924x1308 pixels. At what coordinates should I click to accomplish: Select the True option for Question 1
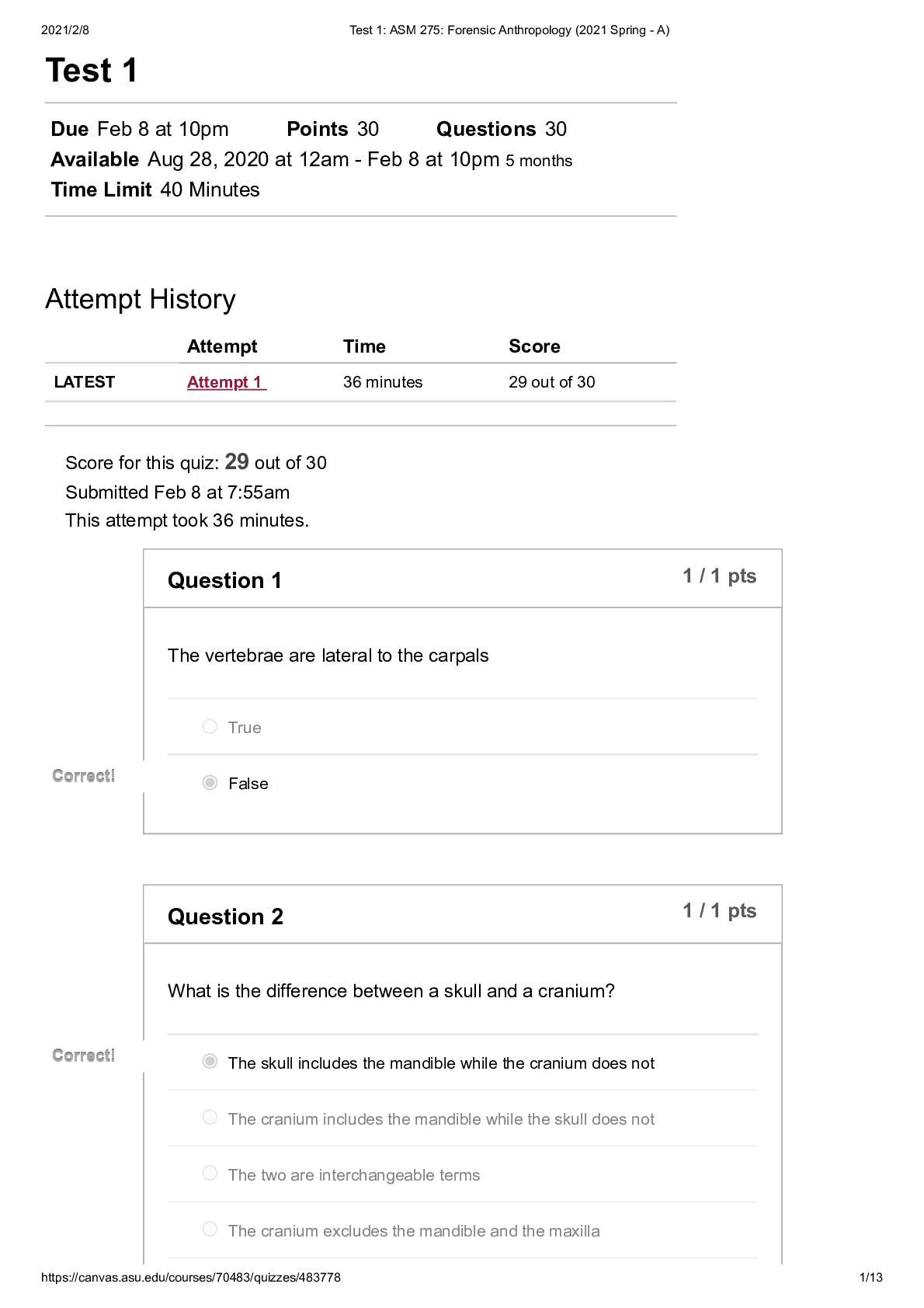[x=210, y=727]
